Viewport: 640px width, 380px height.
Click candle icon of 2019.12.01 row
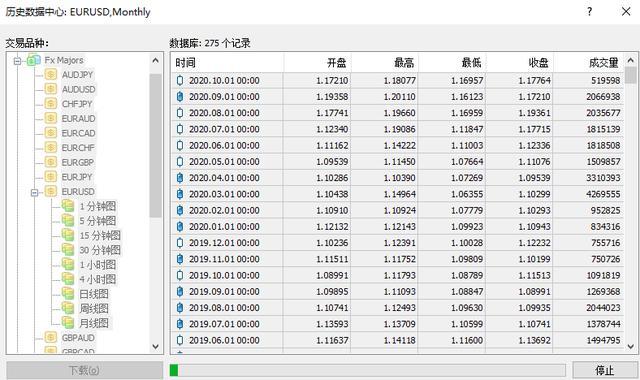tap(180, 243)
